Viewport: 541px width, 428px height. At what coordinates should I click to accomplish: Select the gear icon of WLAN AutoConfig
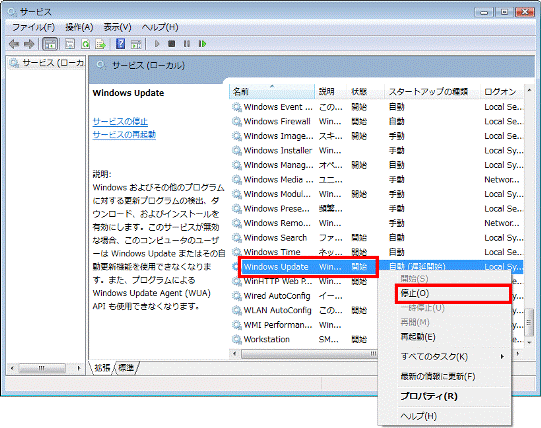tap(237, 310)
